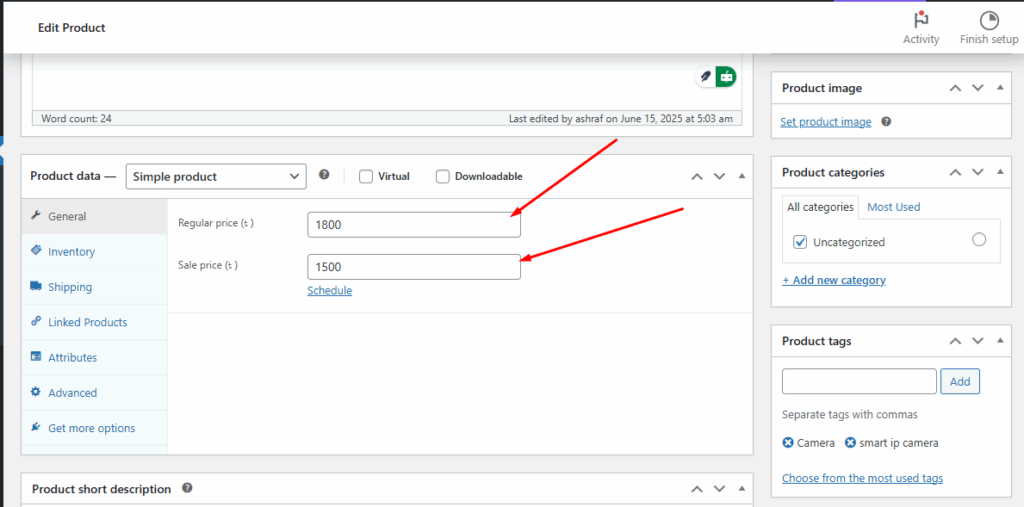Collapse the Product image panel
This screenshot has width=1024, height=507.
click(1000, 88)
